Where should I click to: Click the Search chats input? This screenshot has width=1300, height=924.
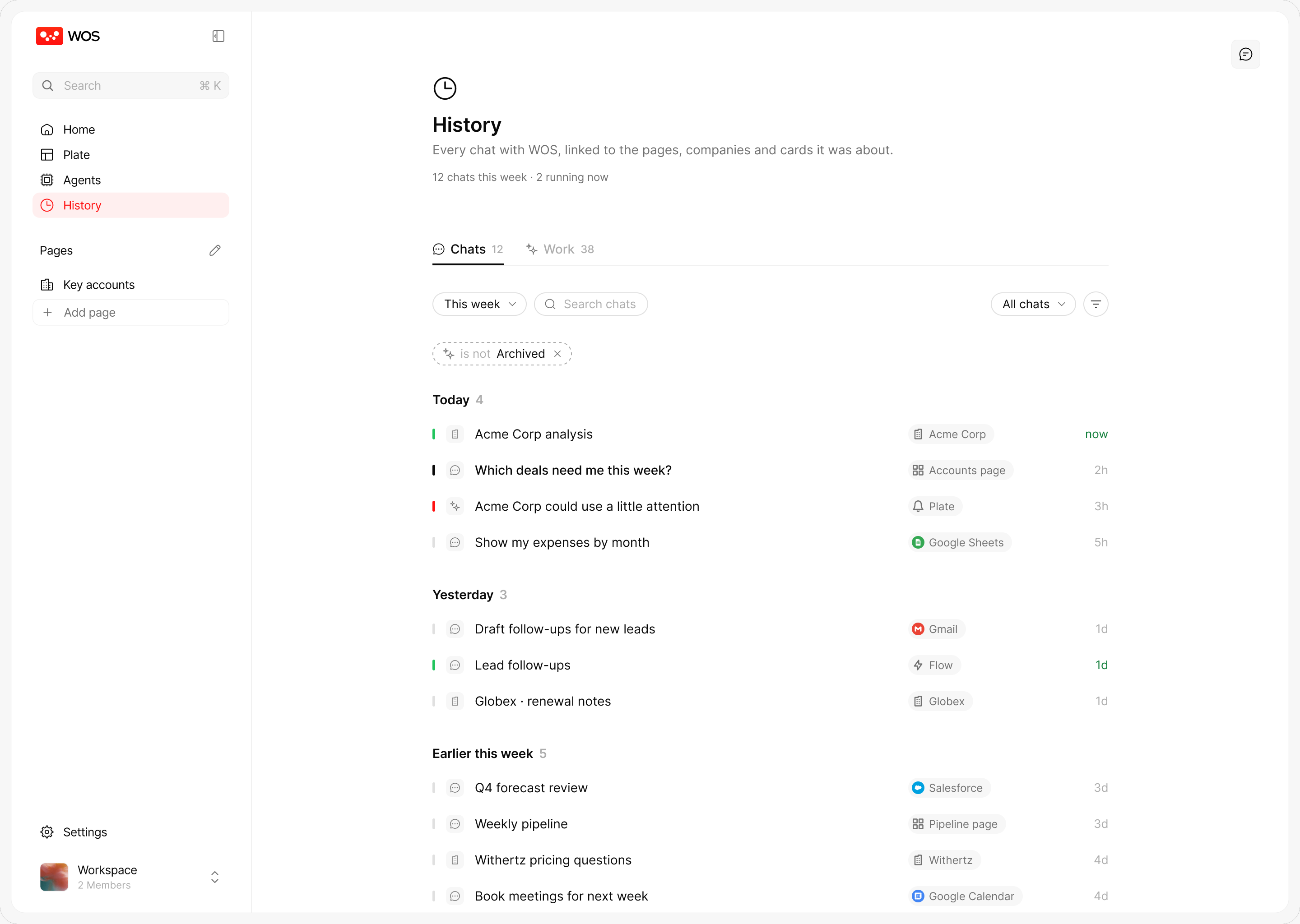[591, 304]
